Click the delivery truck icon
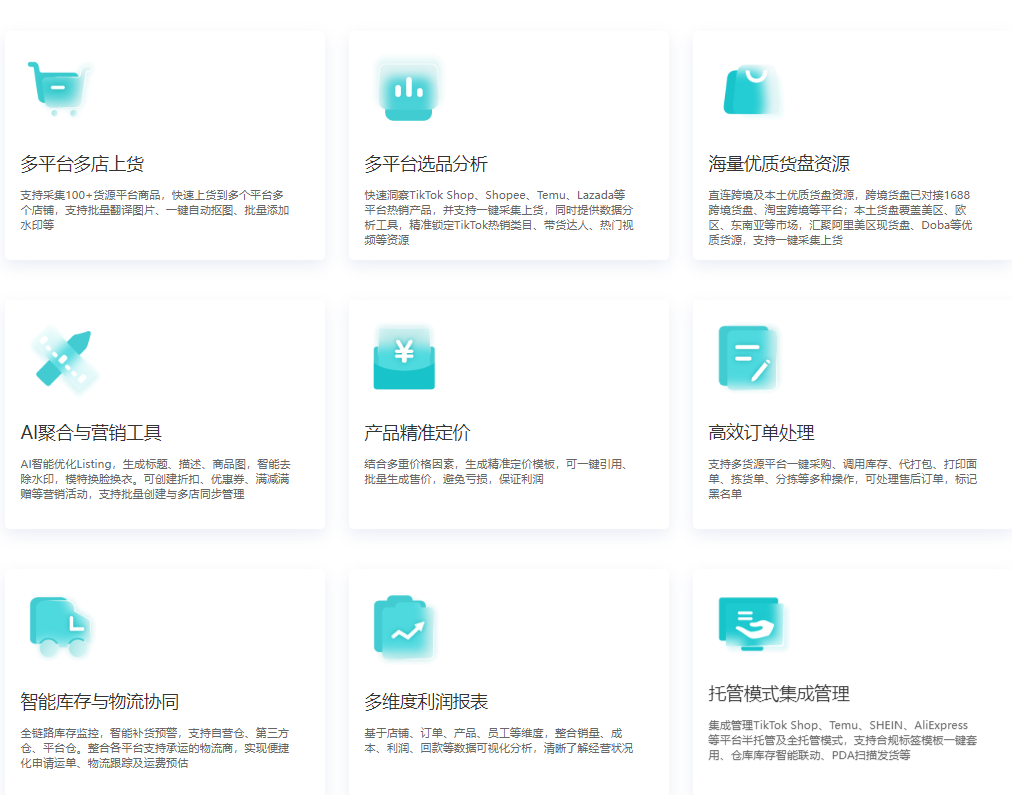The height and width of the screenshot is (795, 1012). pyautogui.click(x=59, y=627)
